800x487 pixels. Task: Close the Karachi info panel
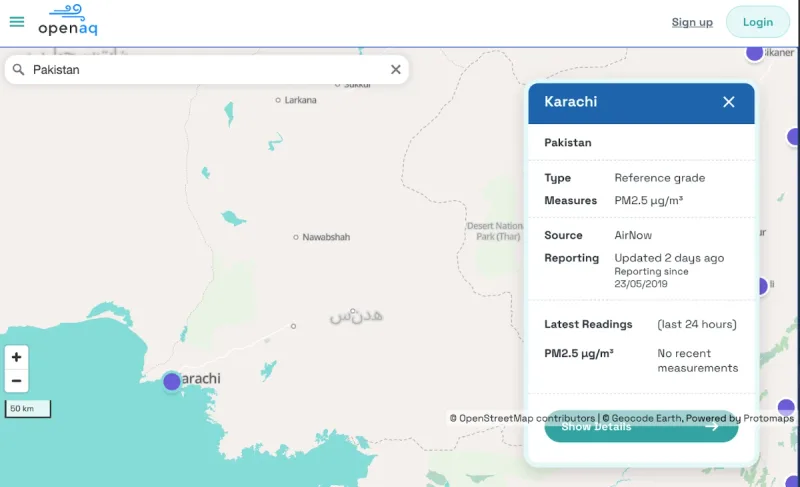pos(729,102)
